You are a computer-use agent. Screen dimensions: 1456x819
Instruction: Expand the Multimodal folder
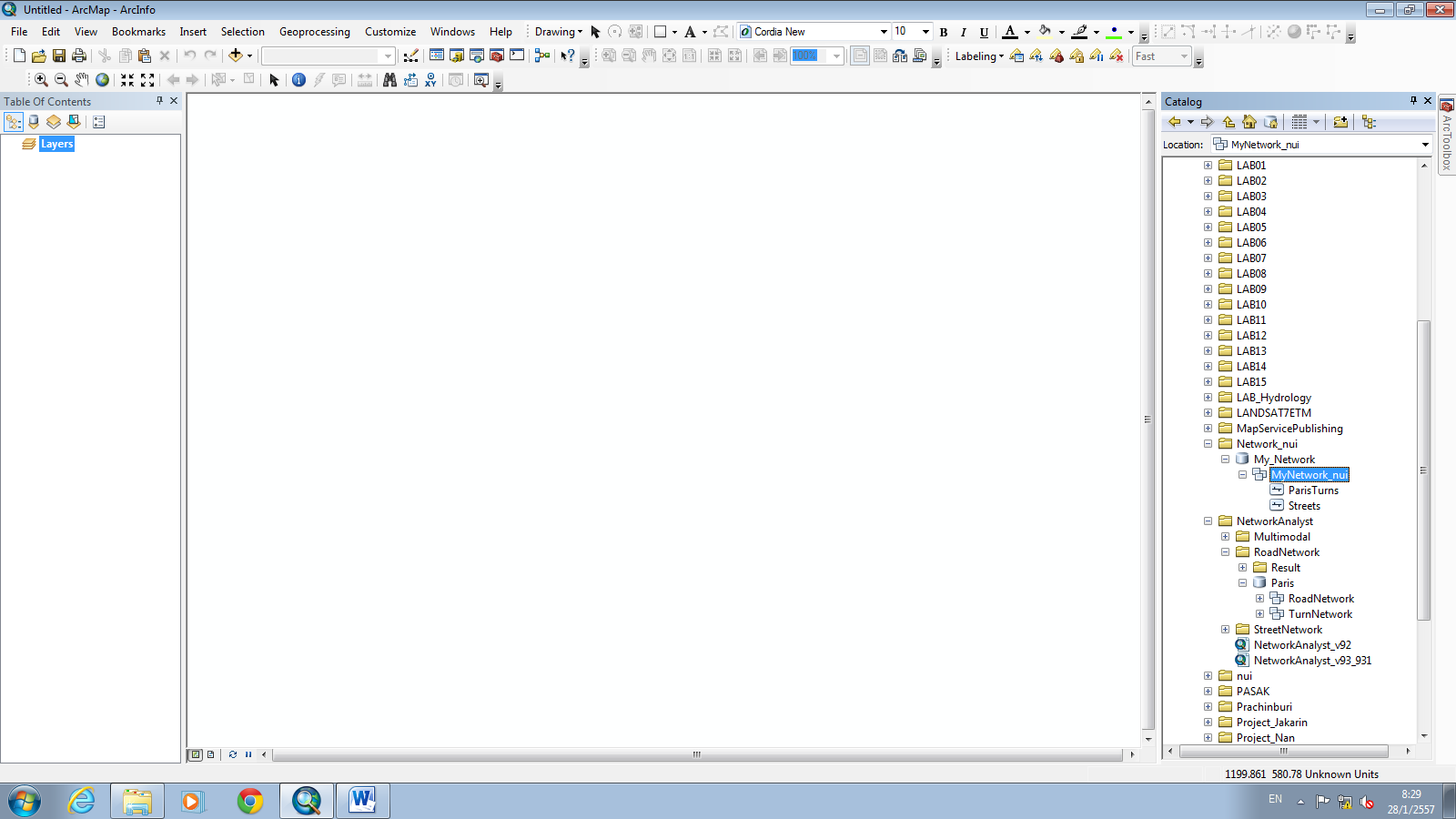click(1225, 537)
